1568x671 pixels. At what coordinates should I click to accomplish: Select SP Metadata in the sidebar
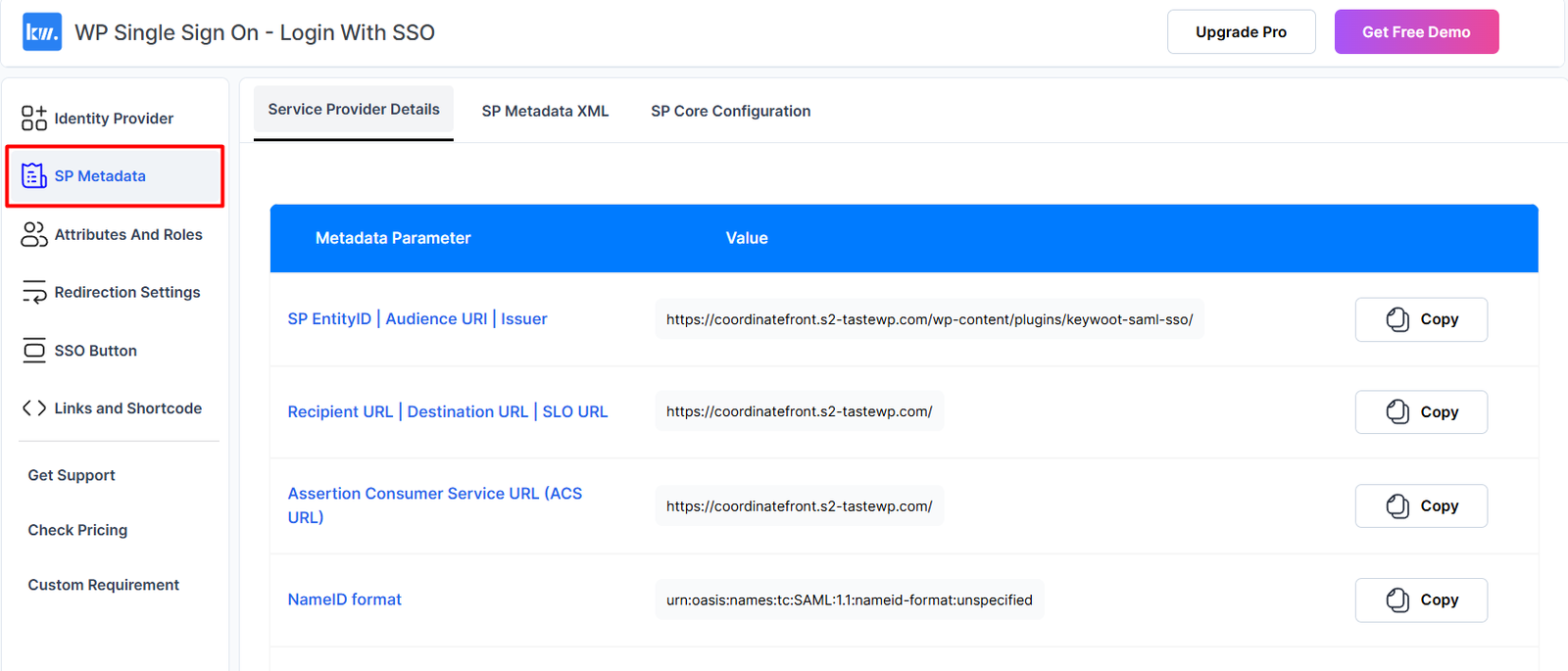[115, 176]
